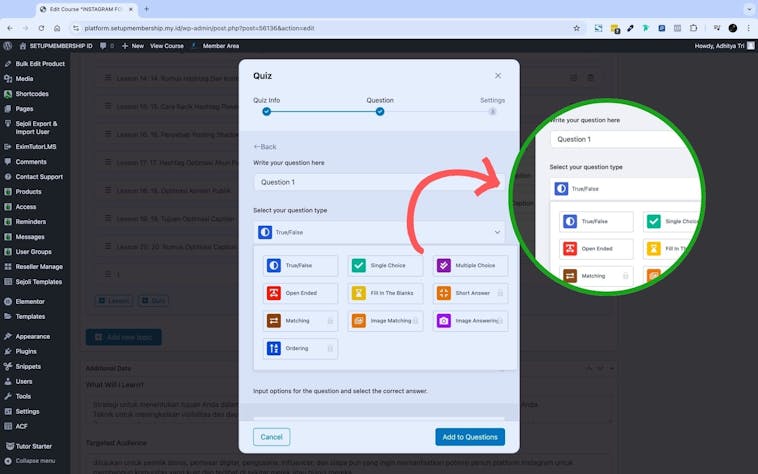Viewport: 758px width, 474px height.
Task: Choose the Matching question type
Action: click(301, 321)
